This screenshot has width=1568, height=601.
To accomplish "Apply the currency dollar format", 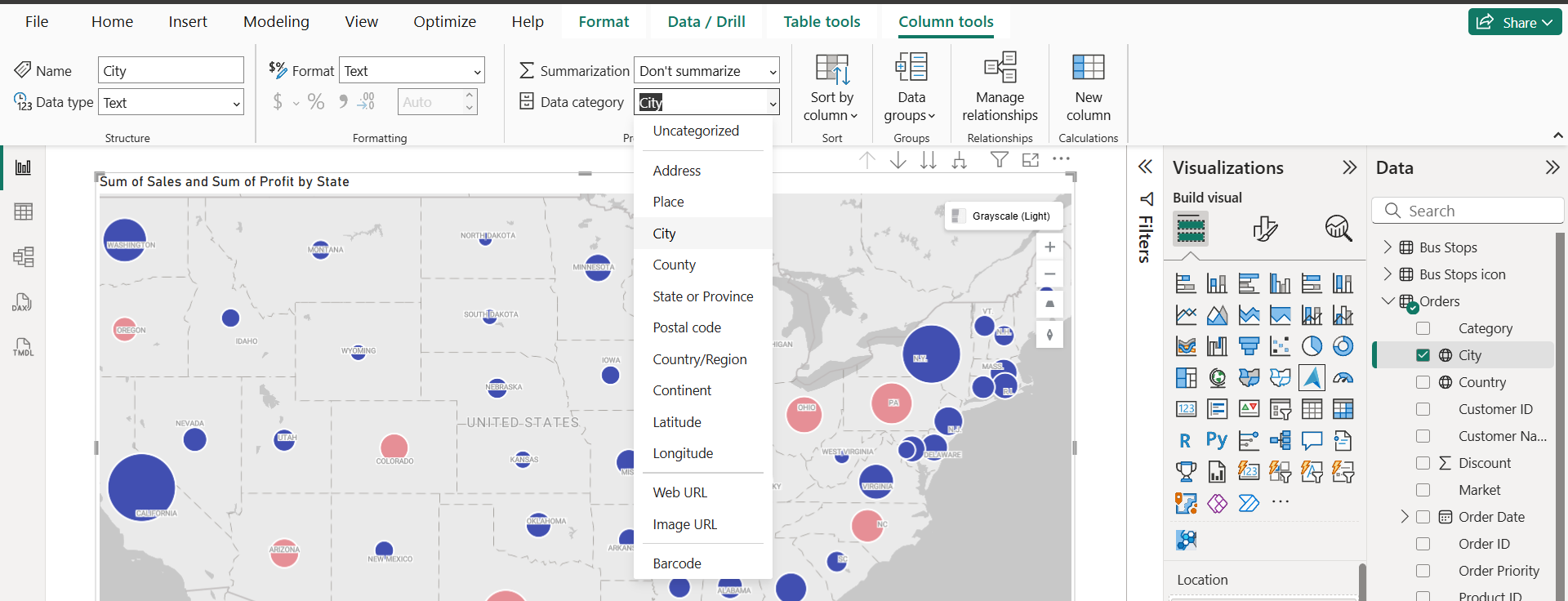I will 278,102.
